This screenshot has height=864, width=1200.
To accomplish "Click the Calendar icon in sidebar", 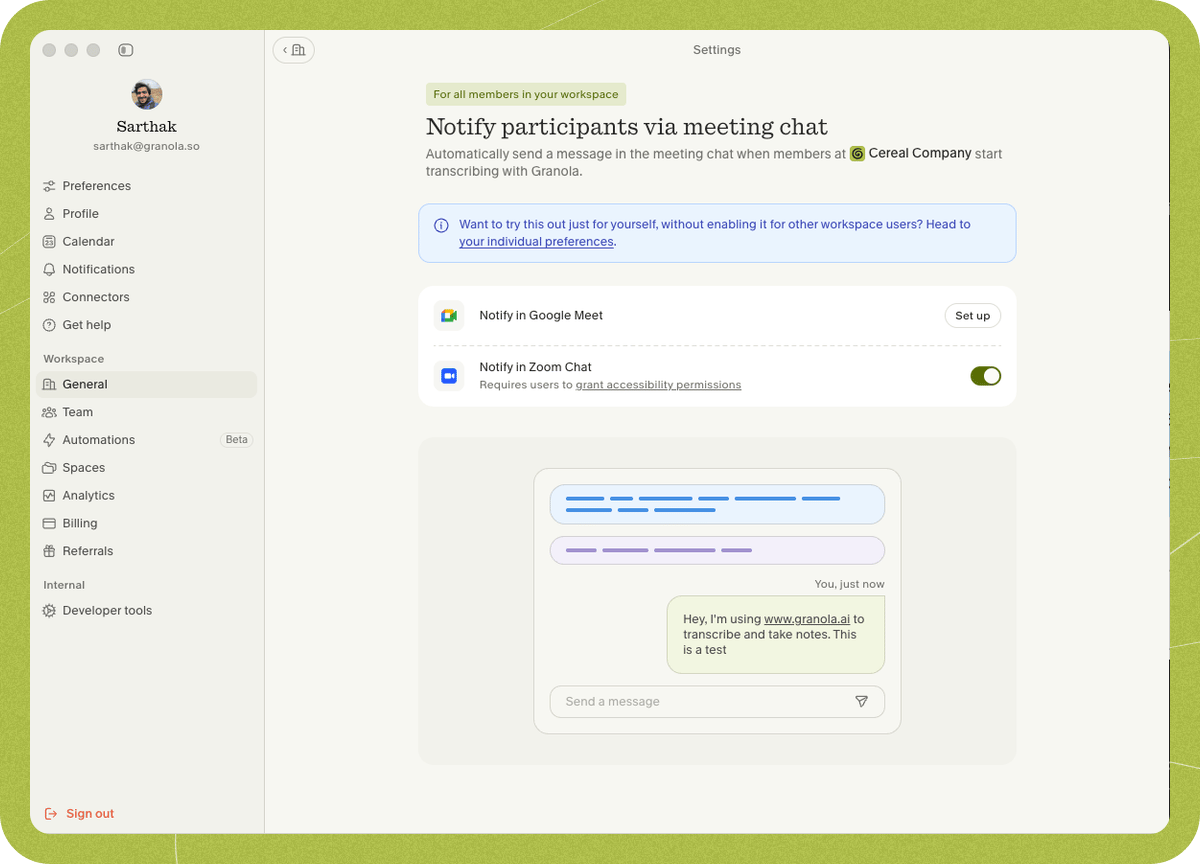I will [49, 242].
